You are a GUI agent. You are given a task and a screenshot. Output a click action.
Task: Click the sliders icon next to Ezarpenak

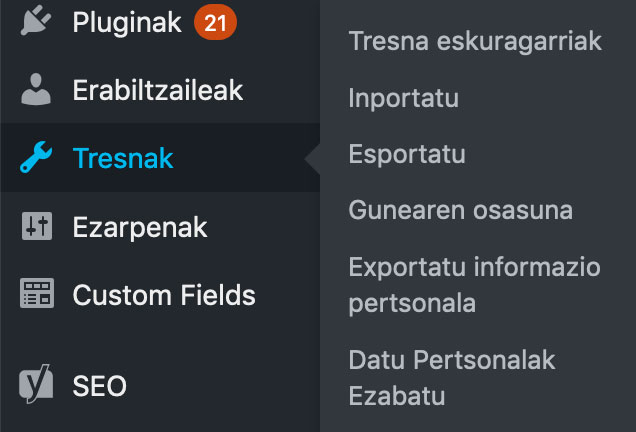37,226
